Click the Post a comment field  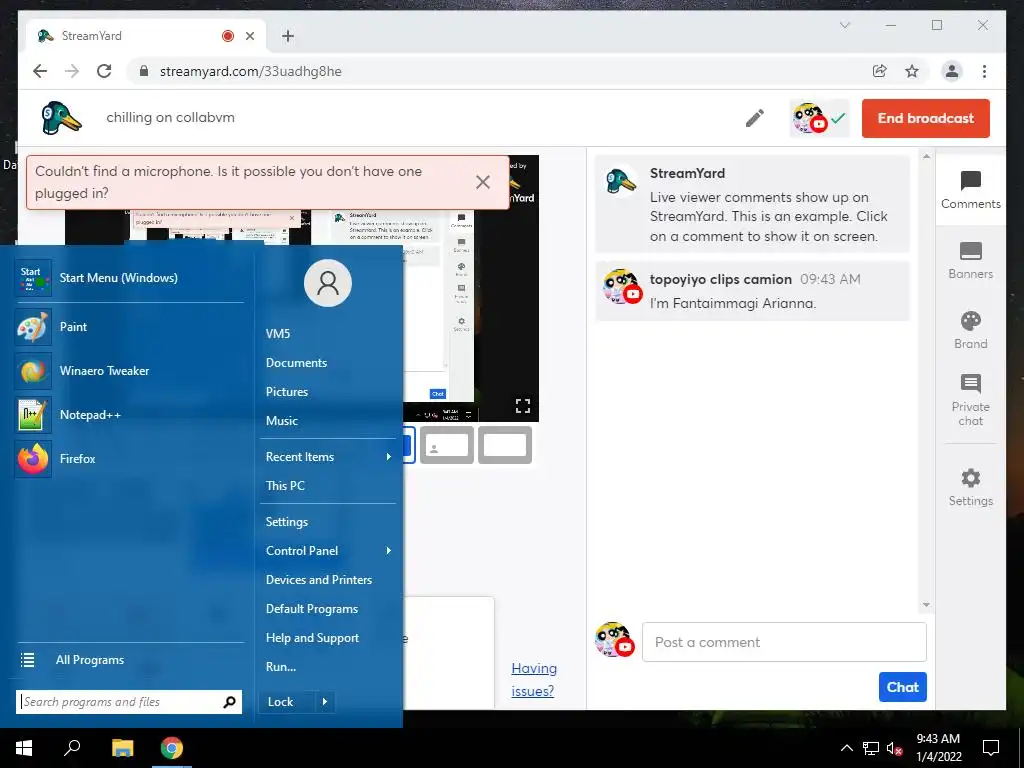[x=784, y=642]
